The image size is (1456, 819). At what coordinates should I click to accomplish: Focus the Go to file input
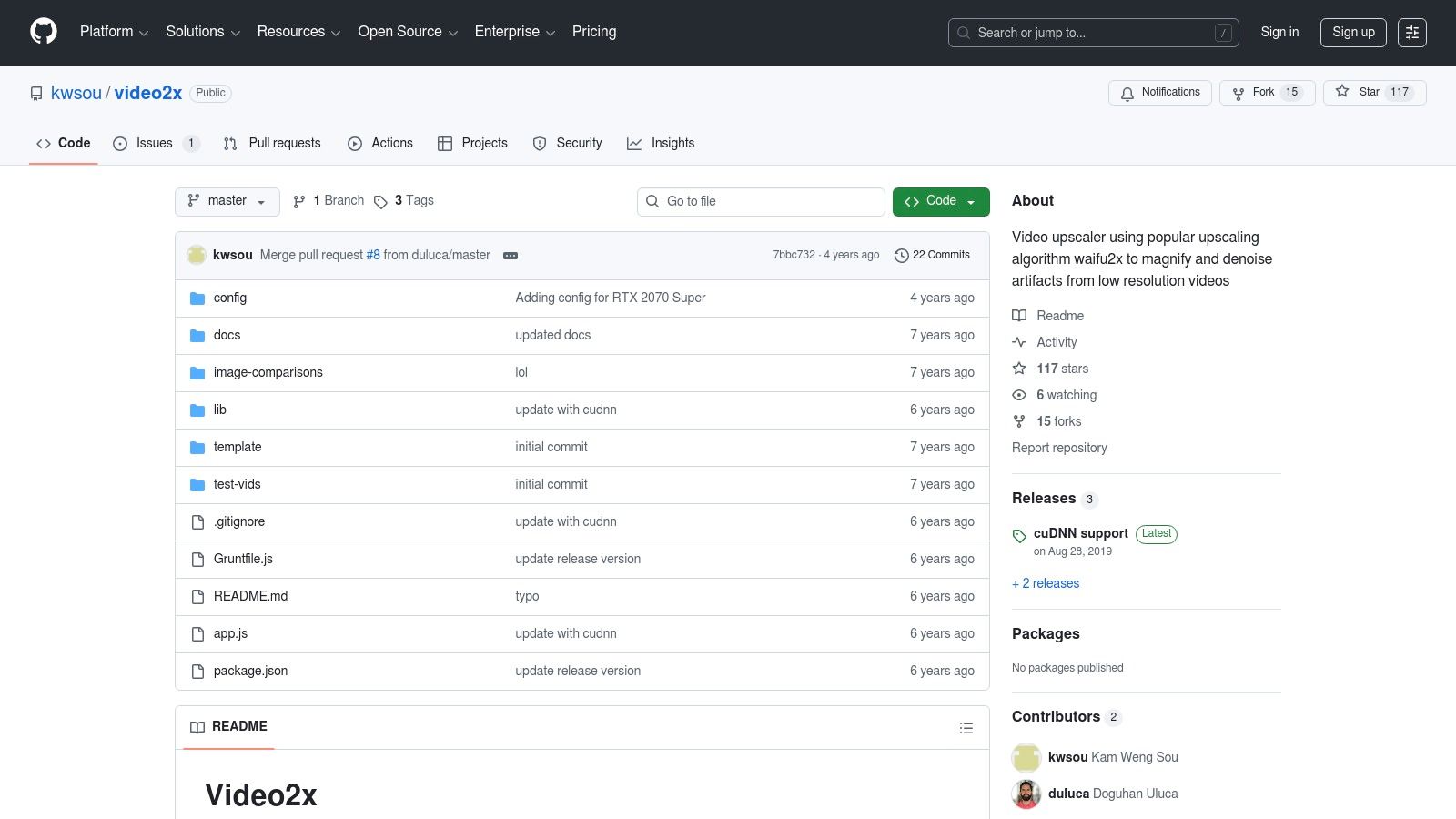[x=761, y=202]
